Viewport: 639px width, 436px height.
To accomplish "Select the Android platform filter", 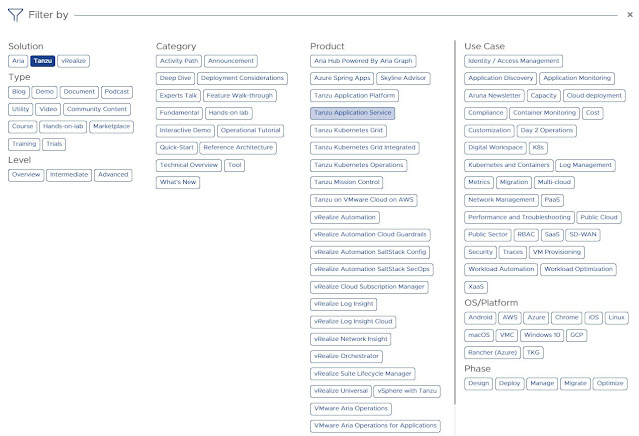I will pos(480,317).
